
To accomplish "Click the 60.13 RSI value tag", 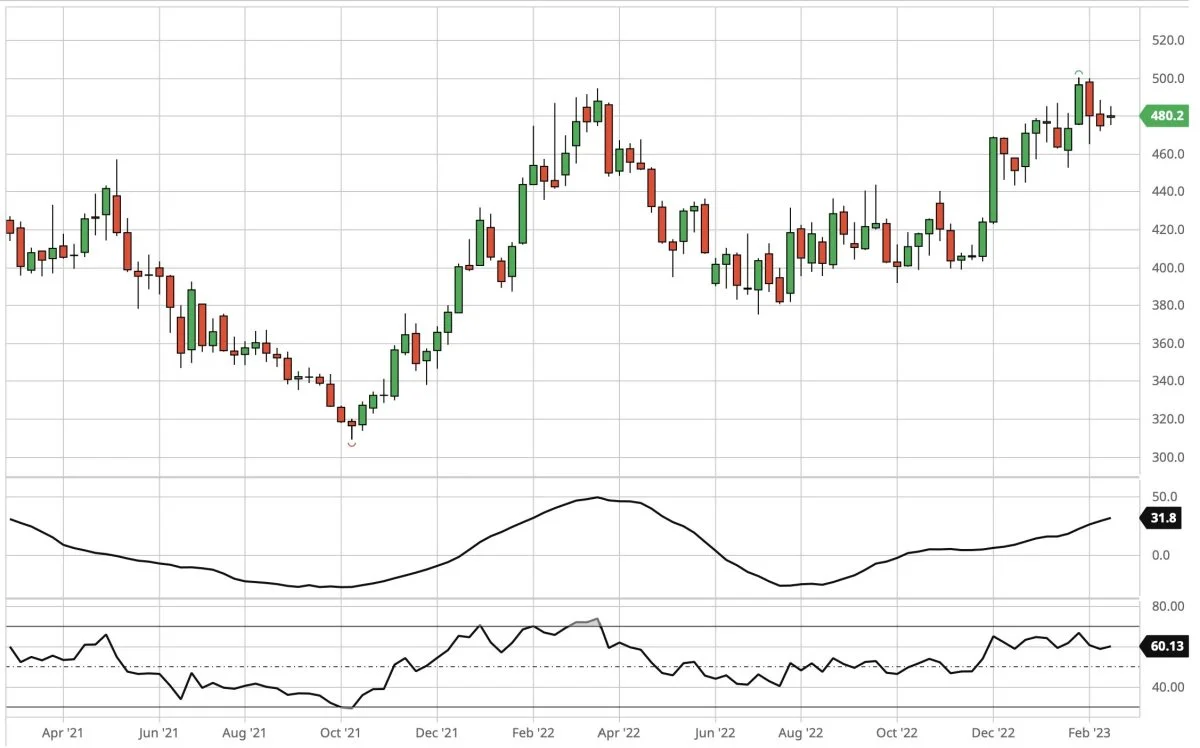I will [x=1164, y=646].
